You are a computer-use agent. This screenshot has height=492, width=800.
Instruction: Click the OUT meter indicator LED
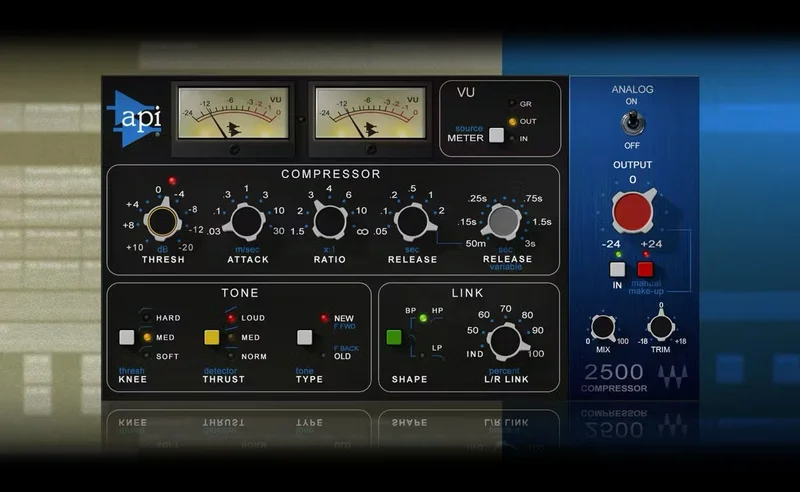point(512,121)
